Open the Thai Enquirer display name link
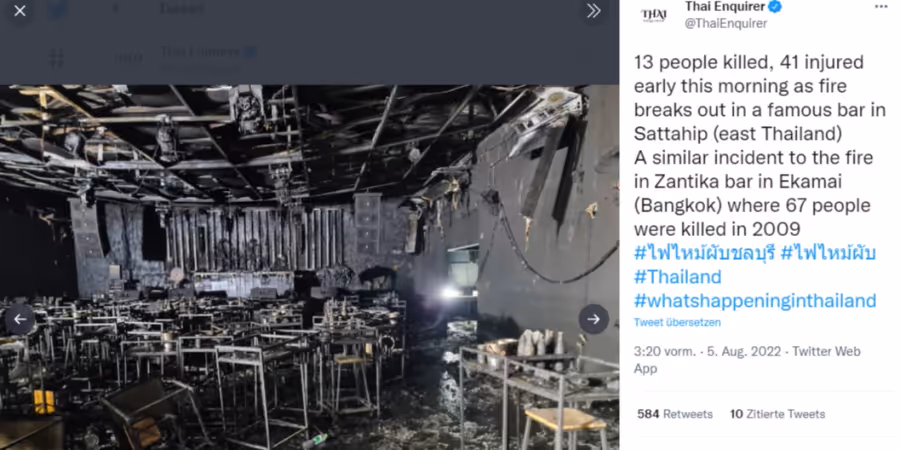The height and width of the screenshot is (450, 900). 726,7
